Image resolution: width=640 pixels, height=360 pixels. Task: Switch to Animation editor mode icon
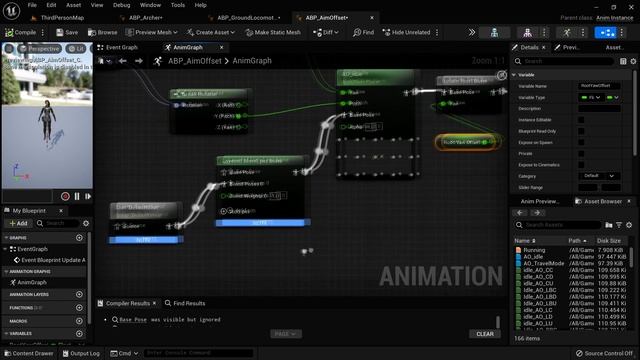pyautogui.click(x=567, y=32)
